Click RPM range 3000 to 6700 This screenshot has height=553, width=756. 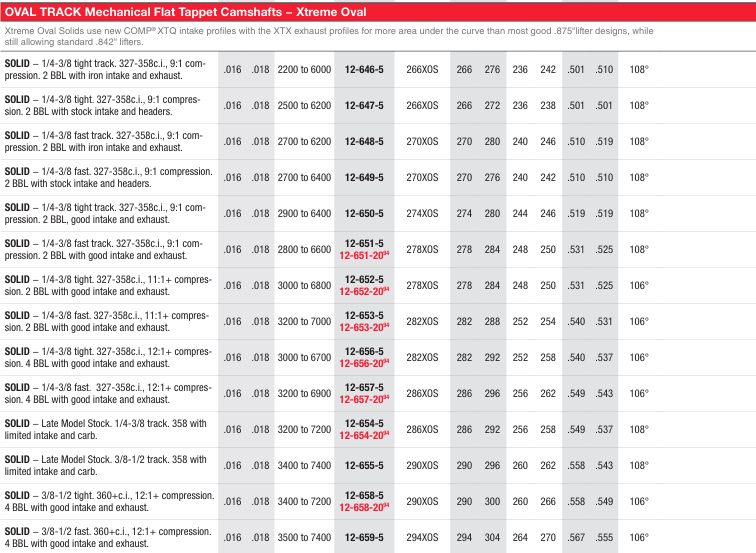304,357
